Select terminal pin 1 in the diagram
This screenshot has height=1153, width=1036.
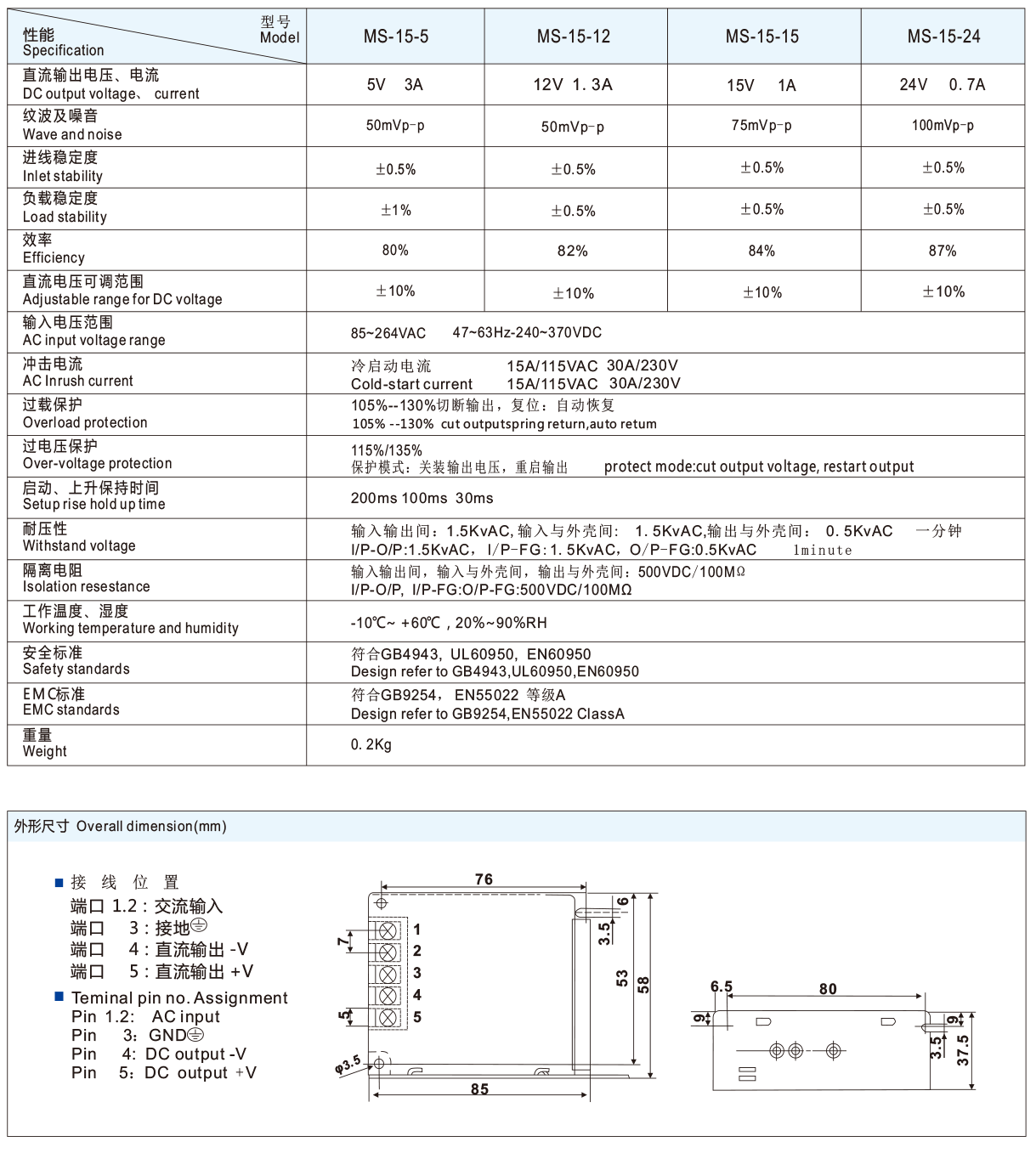tap(388, 930)
